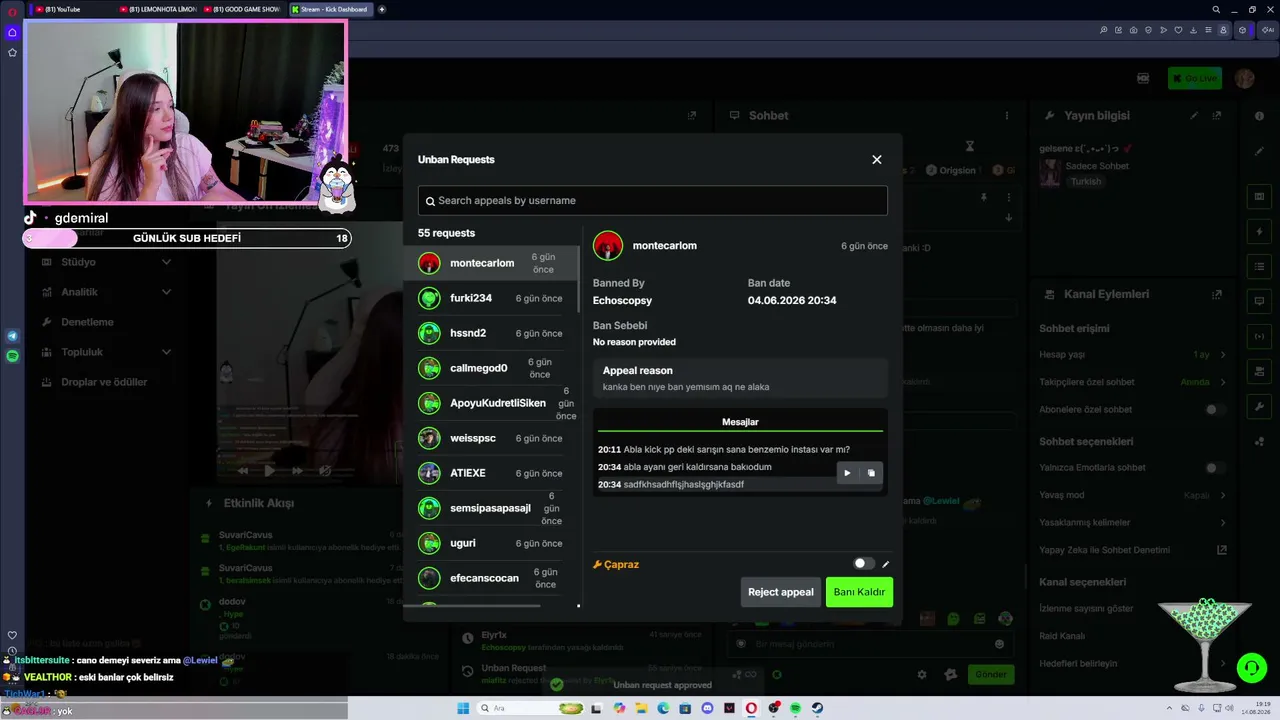The width and height of the screenshot is (1280, 720).
Task: Click the Mesajlar tab
Action: click(x=740, y=422)
